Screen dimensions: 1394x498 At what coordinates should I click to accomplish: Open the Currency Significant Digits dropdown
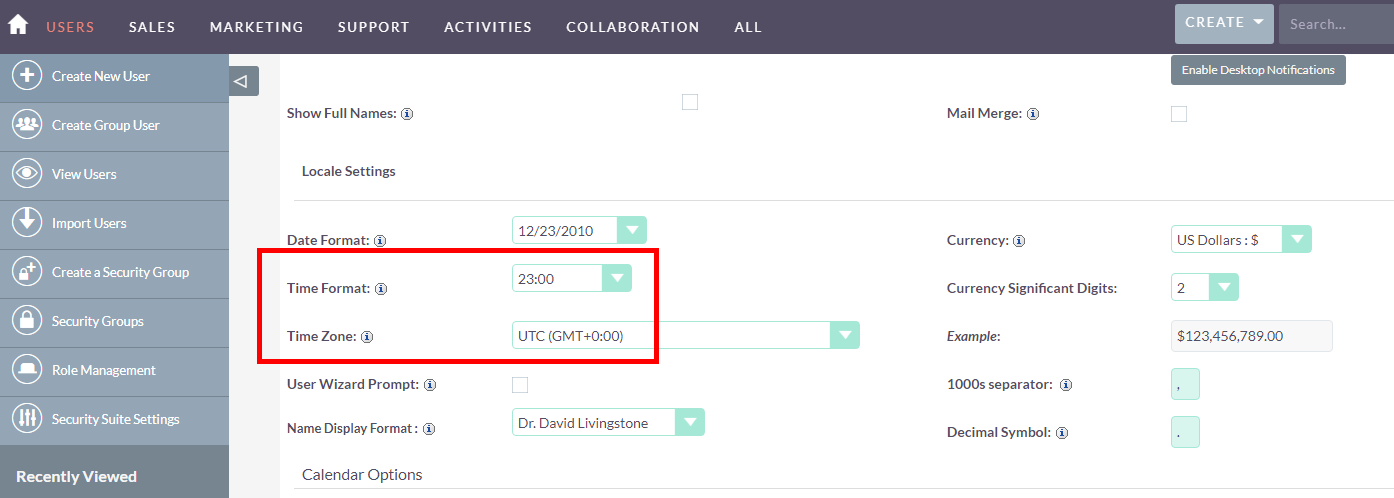pyautogui.click(x=1205, y=288)
